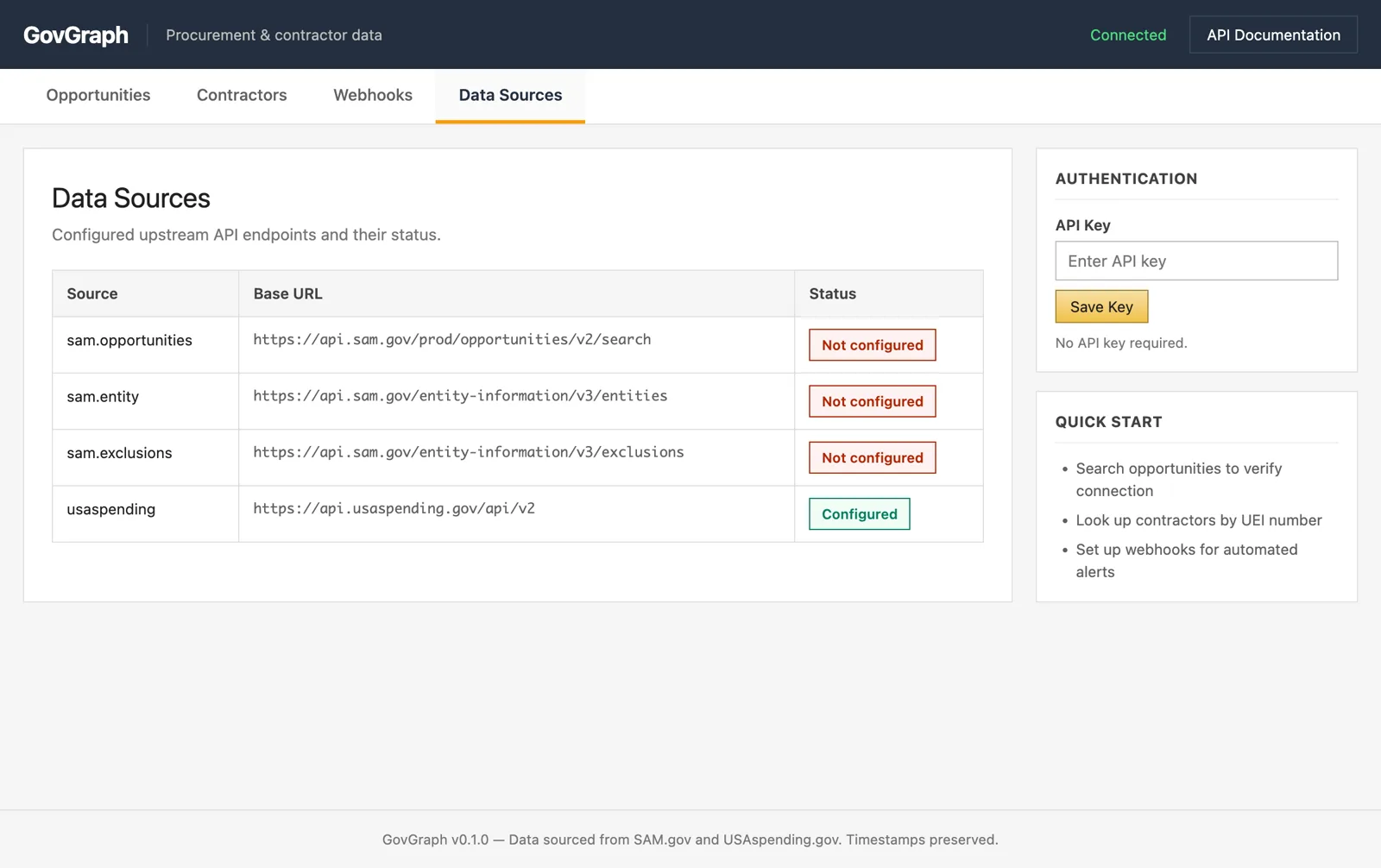The width and height of the screenshot is (1381, 868).
Task: Click 'Look up contractors by UEI number'
Action: [x=1199, y=520]
